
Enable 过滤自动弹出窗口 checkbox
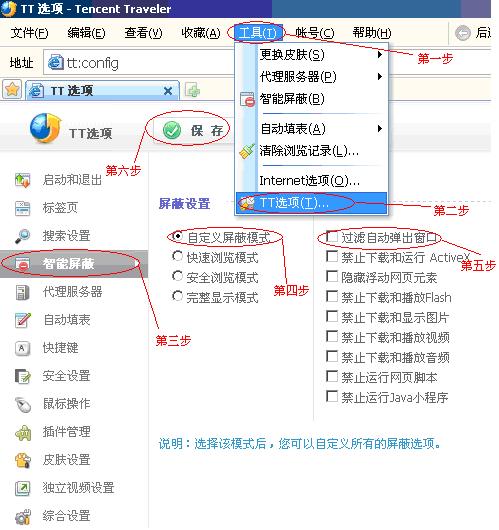(x=332, y=237)
